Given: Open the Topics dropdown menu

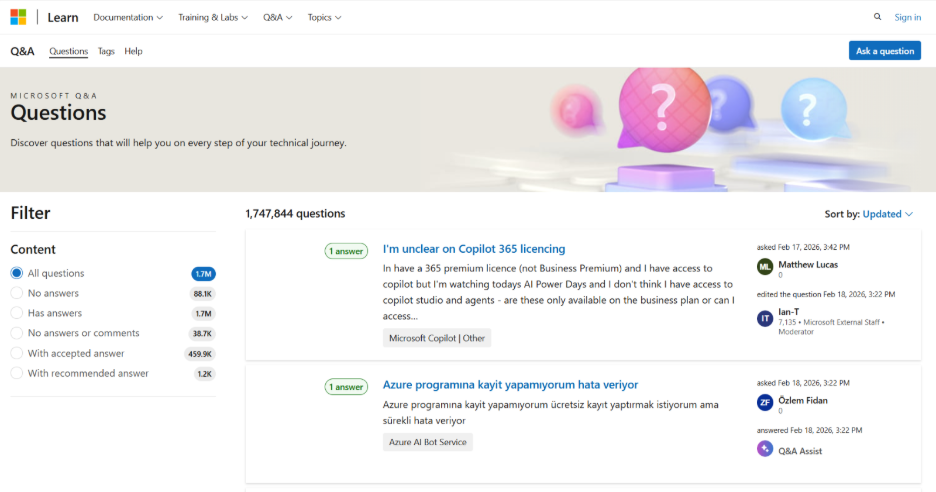Looking at the screenshot, I should click(x=324, y=17).
